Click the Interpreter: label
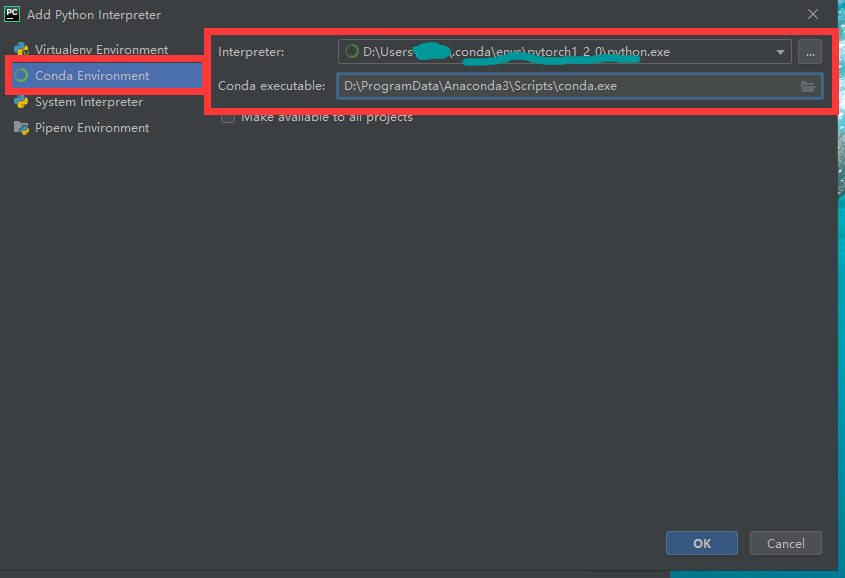The width and height of the screenshot is (845, 578). coord(251,52)
